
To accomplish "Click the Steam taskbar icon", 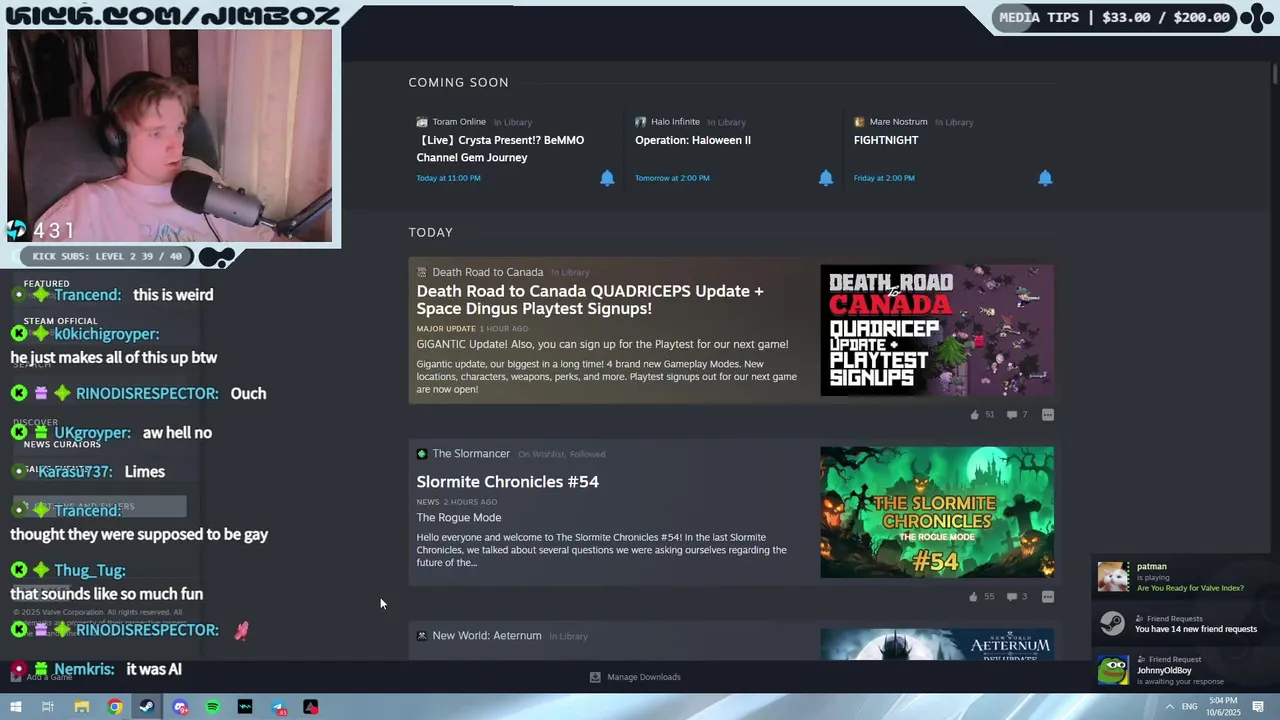I will (147, 707).
